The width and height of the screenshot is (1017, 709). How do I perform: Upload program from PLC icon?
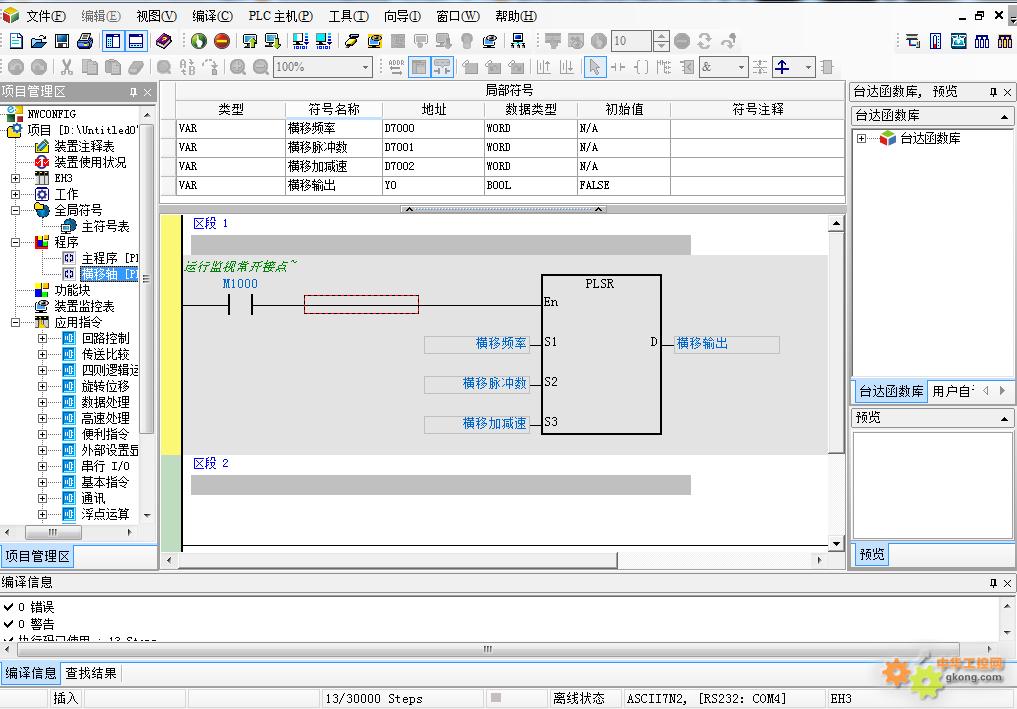click(250, 41)
